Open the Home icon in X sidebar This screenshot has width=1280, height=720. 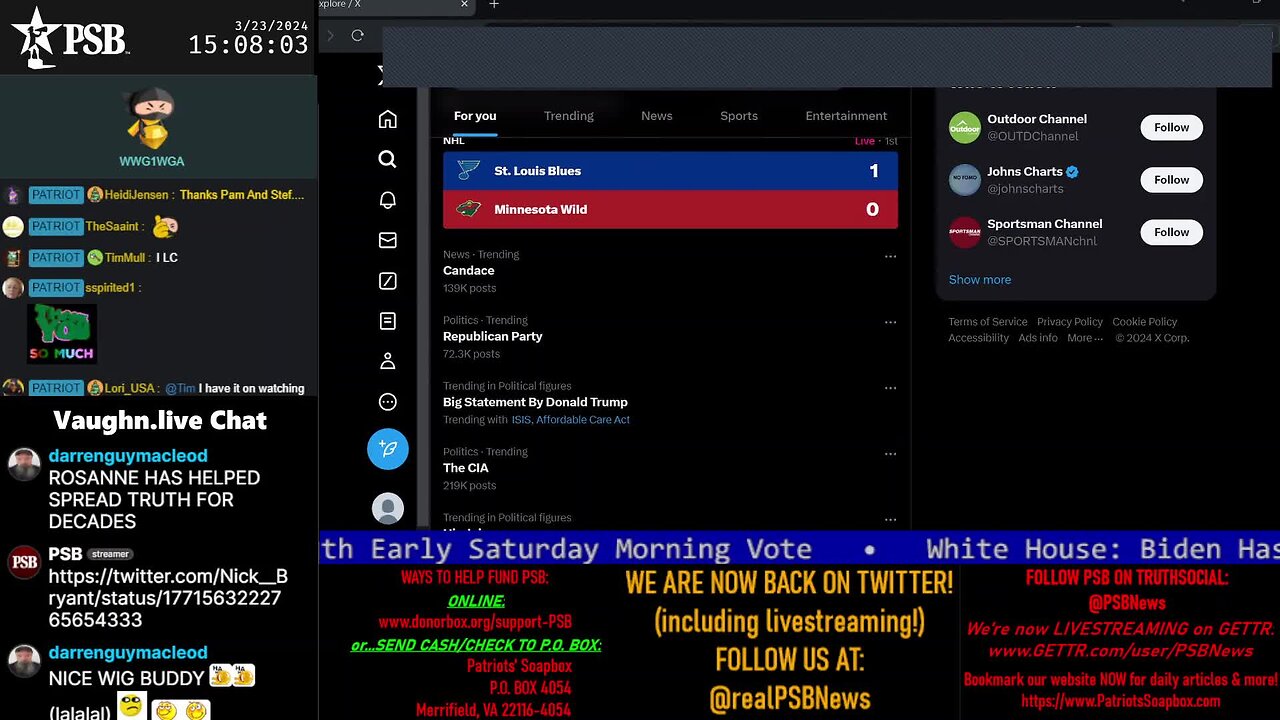click(388, 120)
